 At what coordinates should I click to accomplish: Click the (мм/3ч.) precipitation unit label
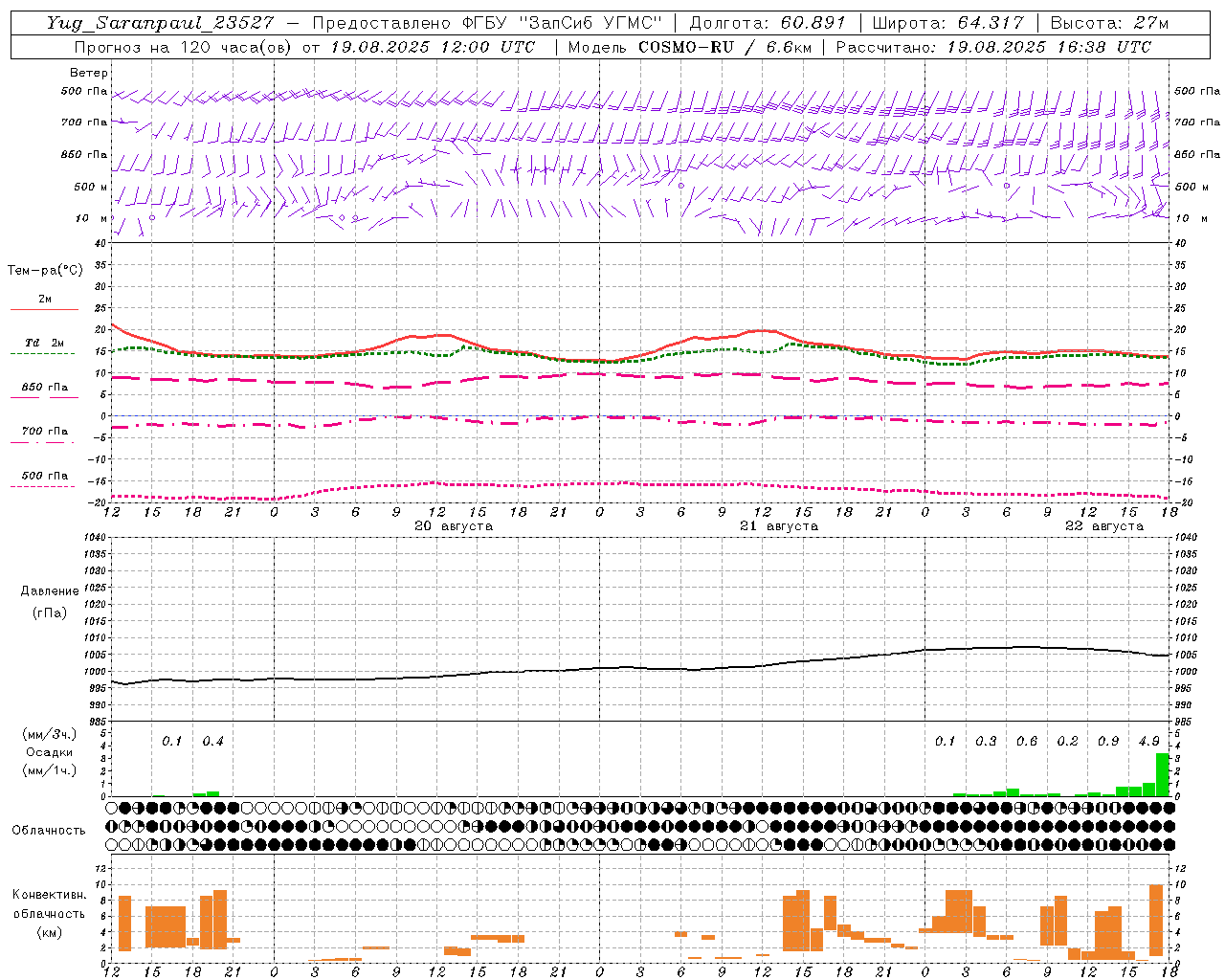[50, 734]
